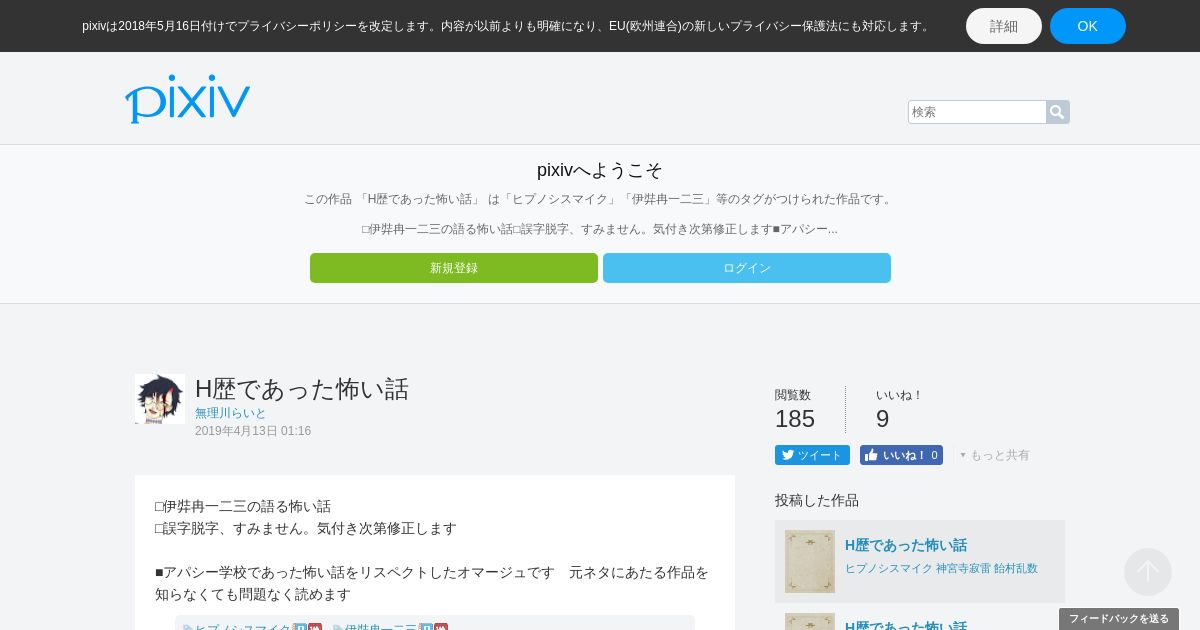The image size is (1200, 630).
Task: Click the 新規登録 sign-up button
Action: (x=454, y=268)
